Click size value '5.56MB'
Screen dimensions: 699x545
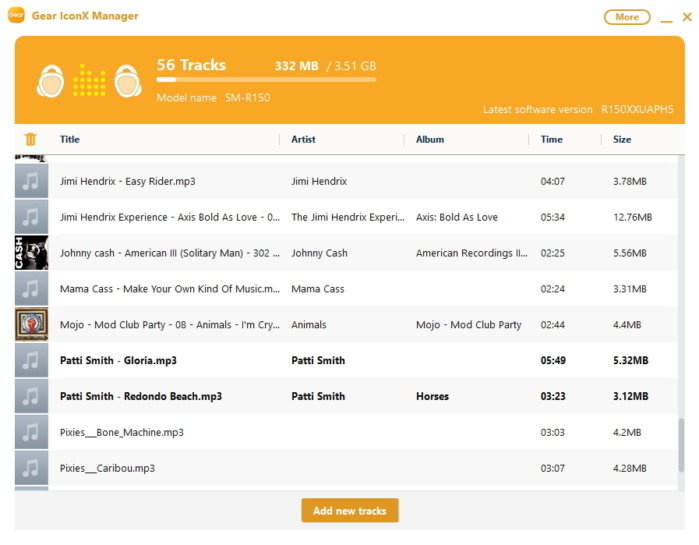tap(629, 253)
